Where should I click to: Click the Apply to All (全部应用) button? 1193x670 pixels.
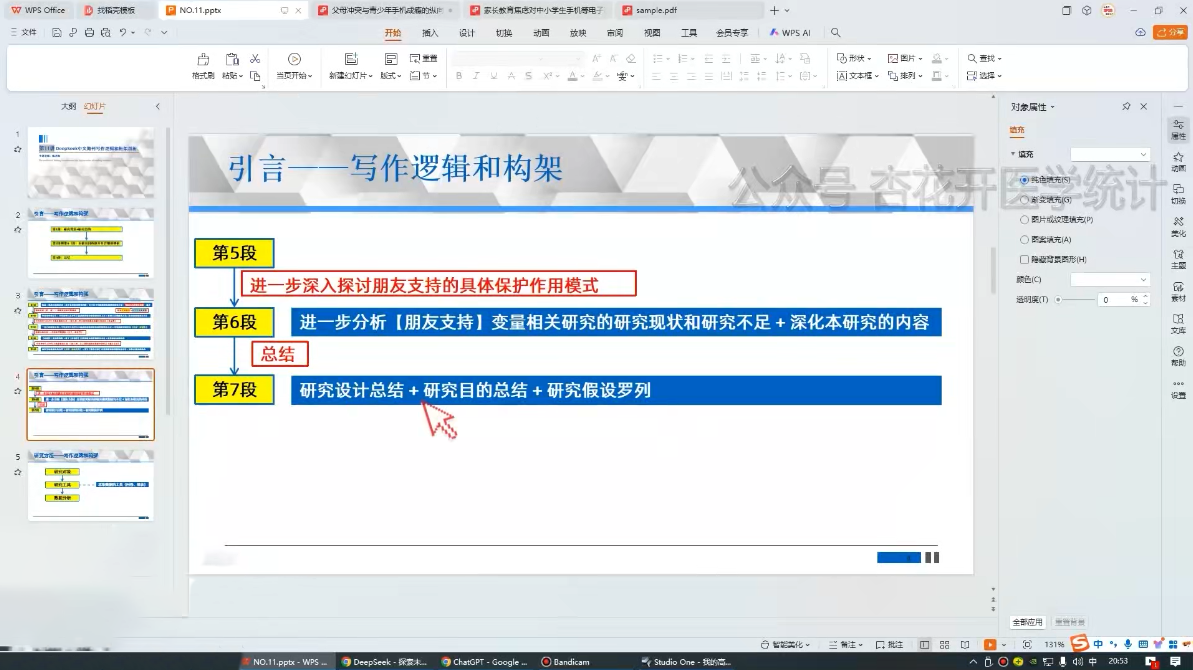(x=1027, y=622)
